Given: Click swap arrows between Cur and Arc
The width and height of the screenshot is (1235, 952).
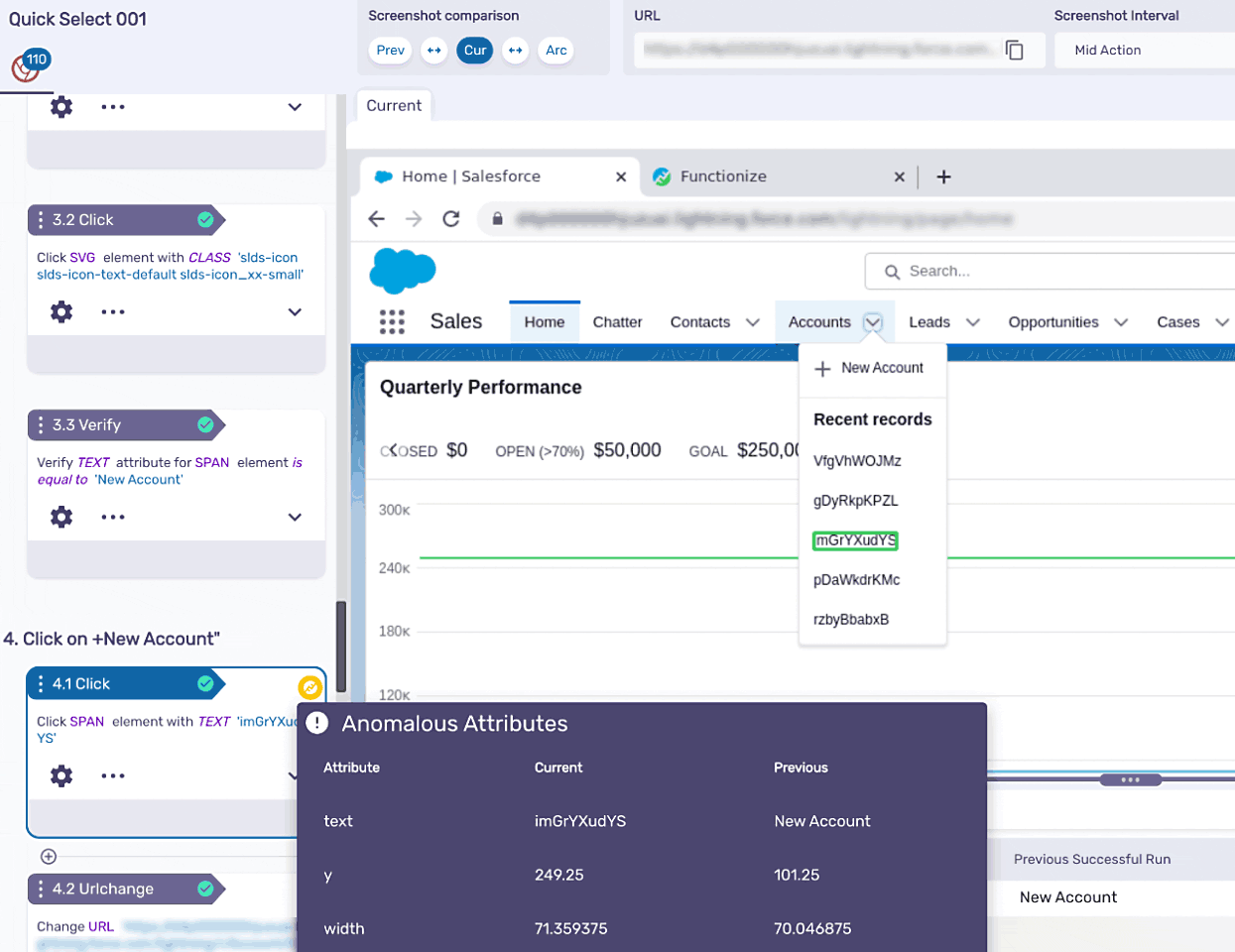Looking at the screenshot, I should 515,51.
